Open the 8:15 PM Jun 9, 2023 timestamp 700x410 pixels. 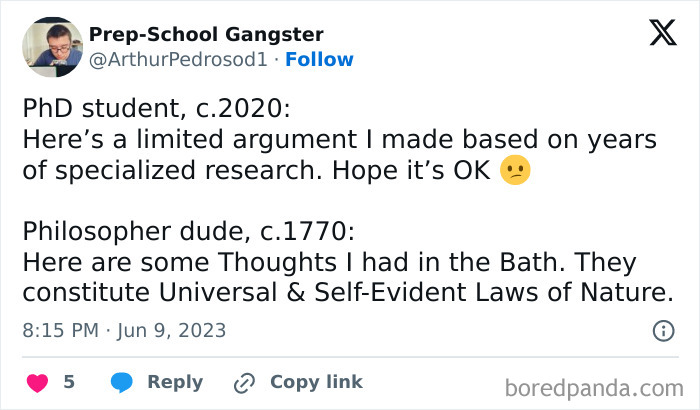coord(124,330)
